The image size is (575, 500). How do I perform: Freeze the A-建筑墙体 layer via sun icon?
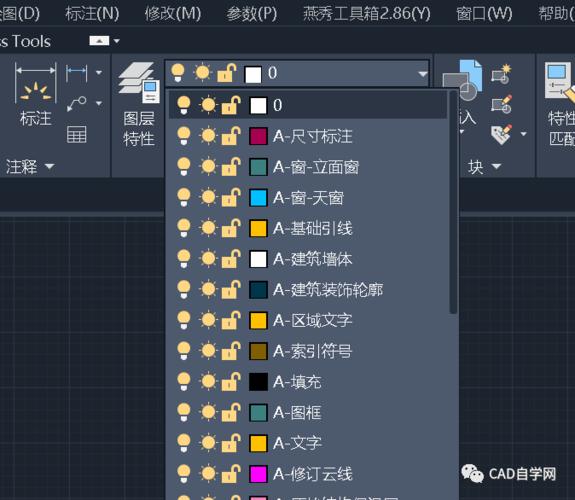pos(208,259)
